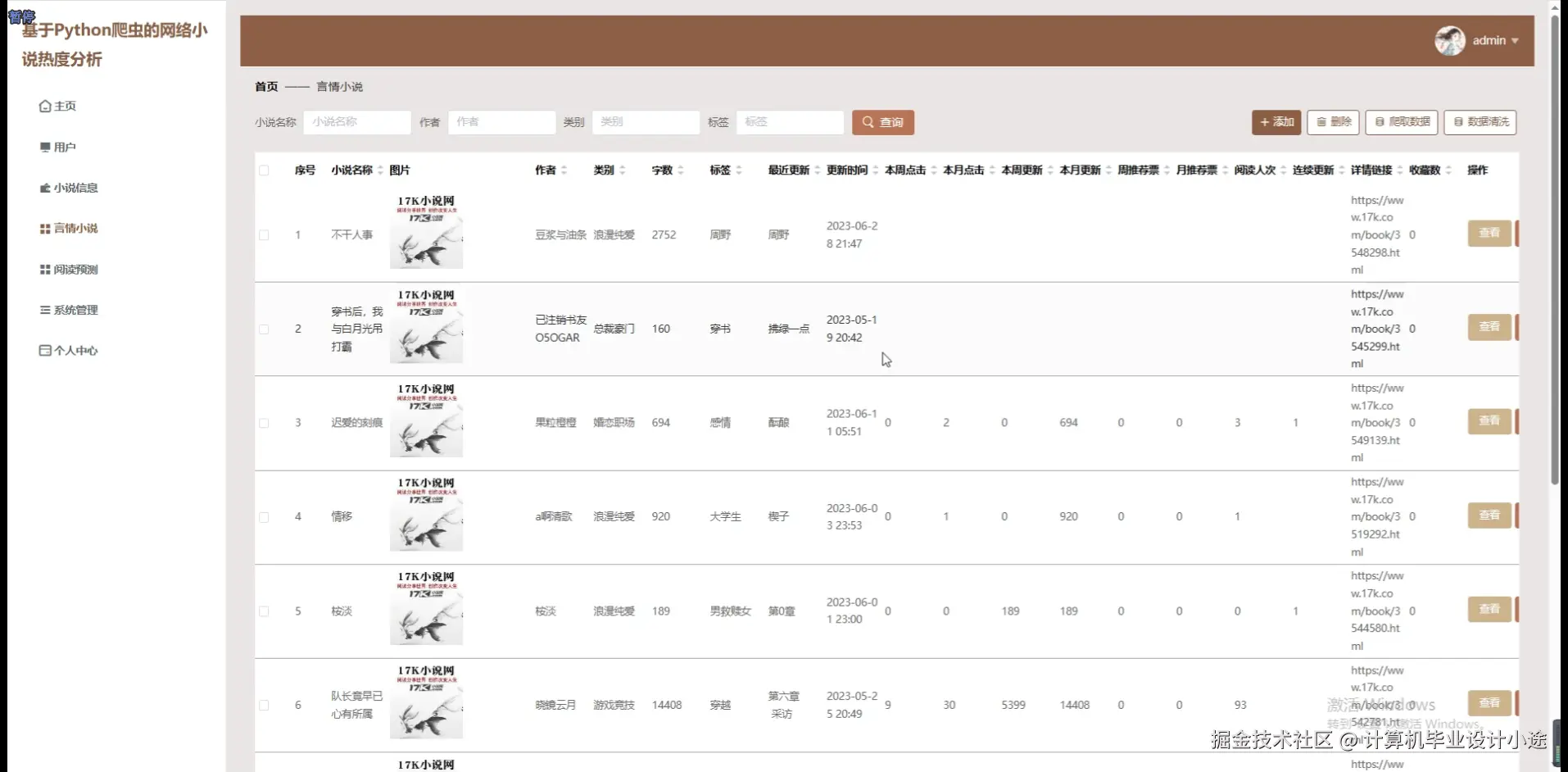The image size is (1568, 772).
Task: Select 言情小说 in the sidebar
Action: pyautogui.click(x=69, y=229)
